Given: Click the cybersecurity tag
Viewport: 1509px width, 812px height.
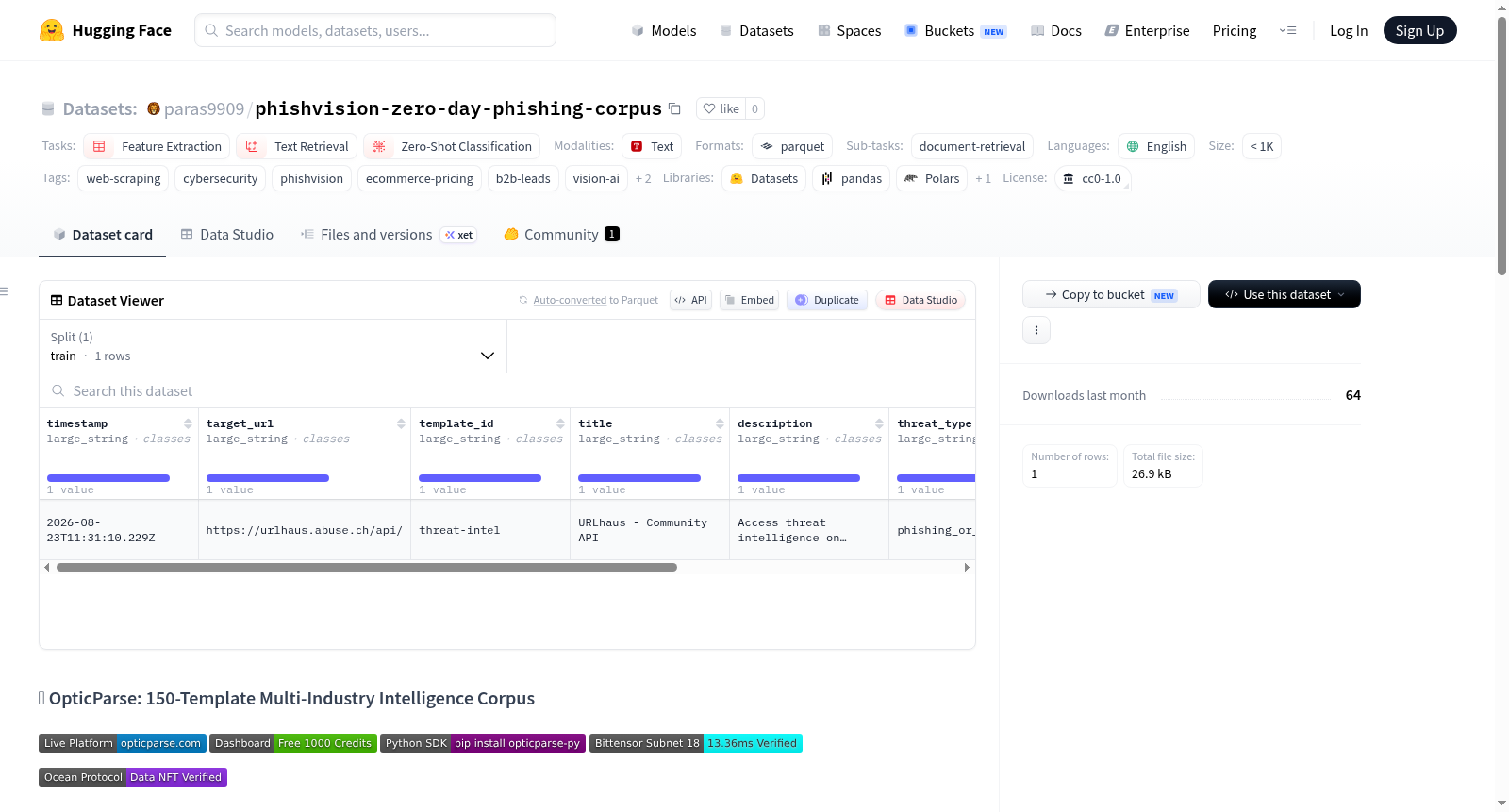Looking at the screenshot, I should [x=221, y=178].
